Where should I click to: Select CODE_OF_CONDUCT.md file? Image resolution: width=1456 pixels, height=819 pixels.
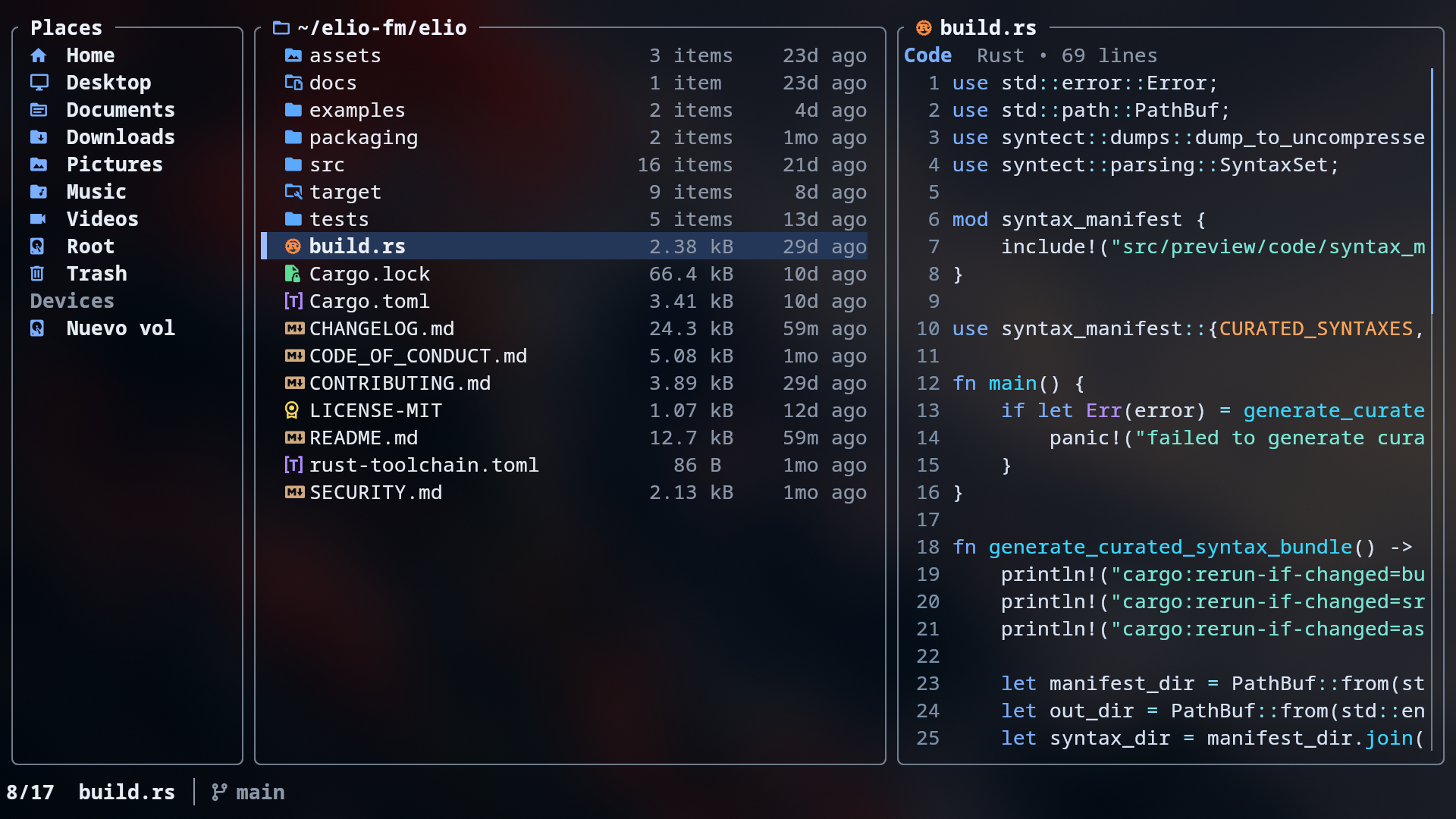pos(564,356)
